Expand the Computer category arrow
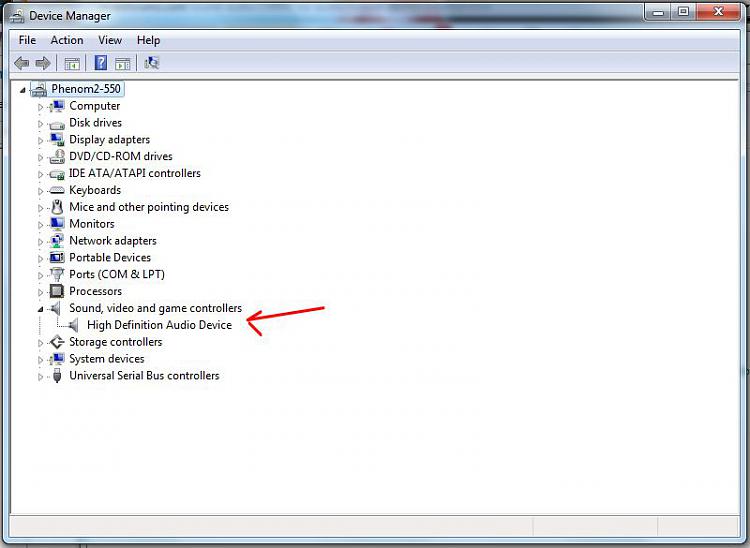The height and width of the screenshot is (548, 750). pos(40,107)
